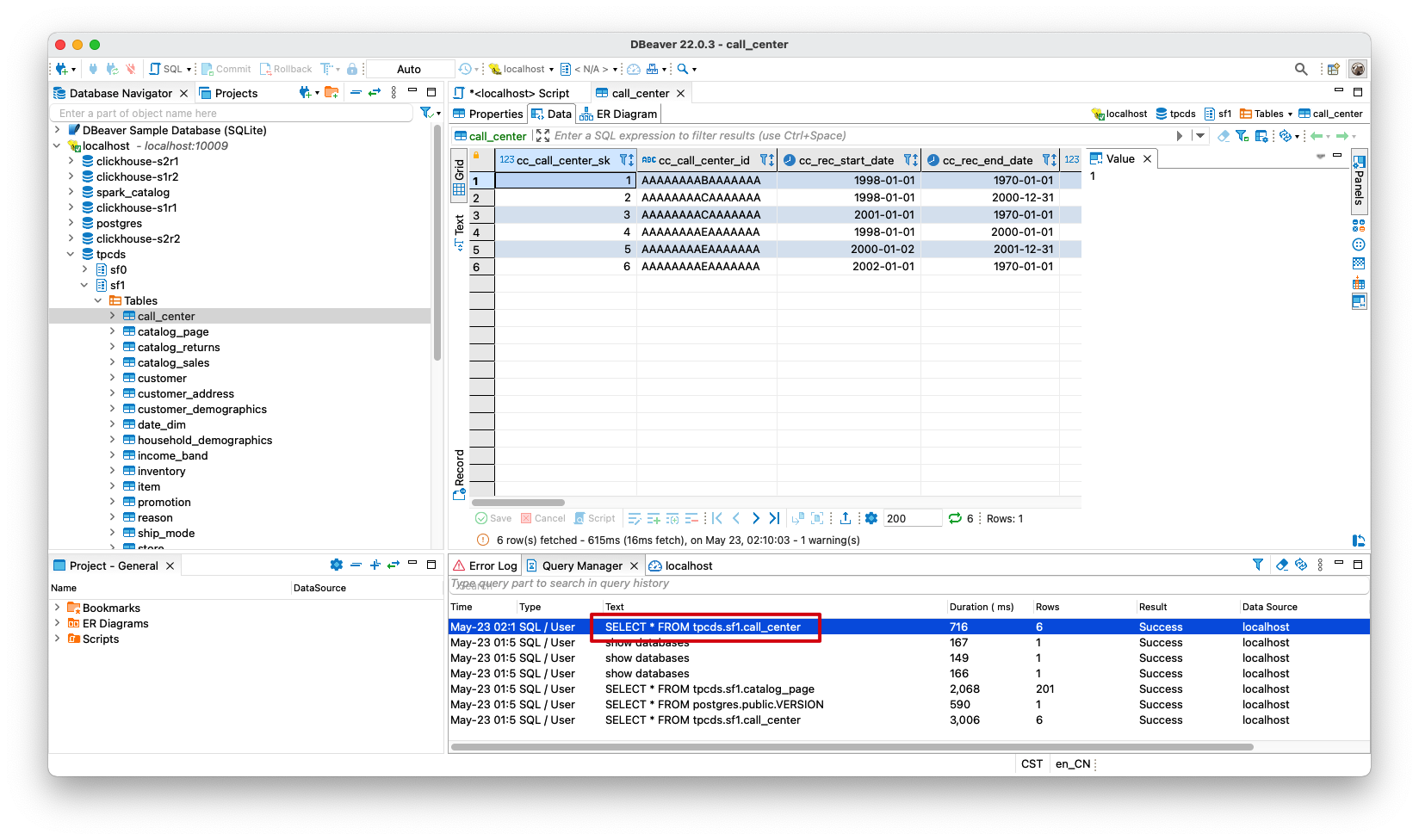Screen dimensions: 1419x840
Task: Switch result view to Grid mode
Action: pos(459,176)
